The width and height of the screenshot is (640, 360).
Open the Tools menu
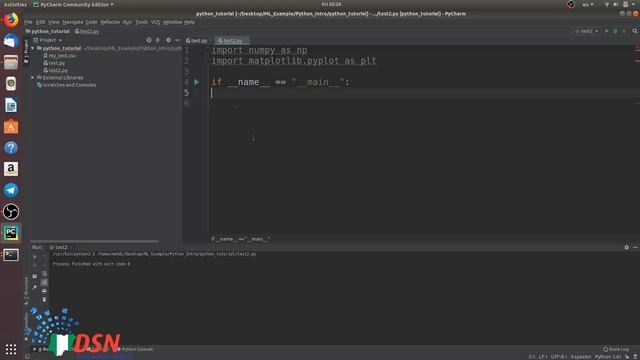coord(141,22)
